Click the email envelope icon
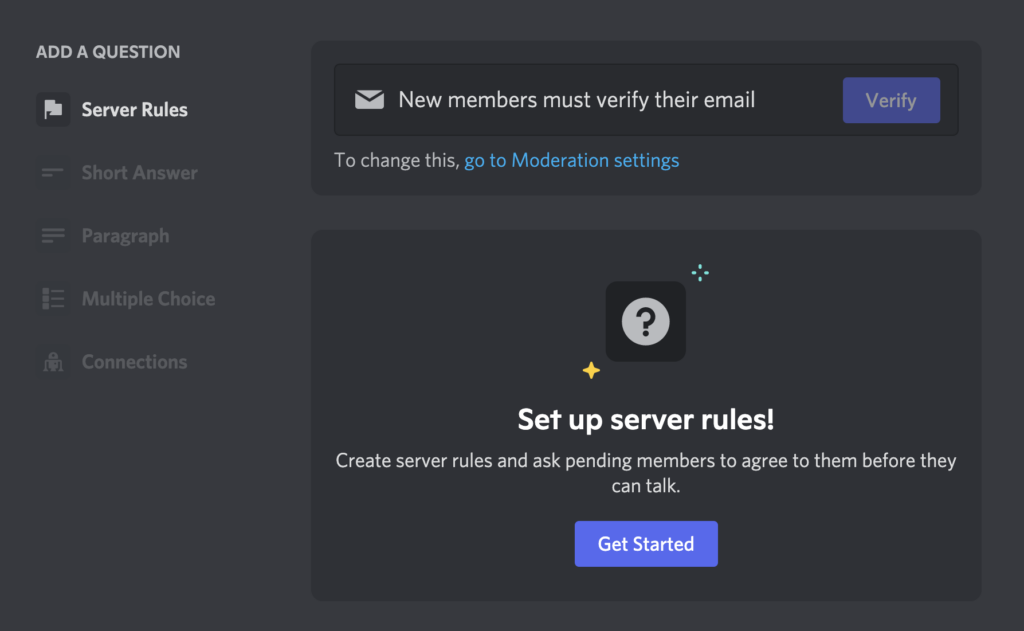Image resolution: width=1024 pixels, height=631 pixels. coord(369,99)
